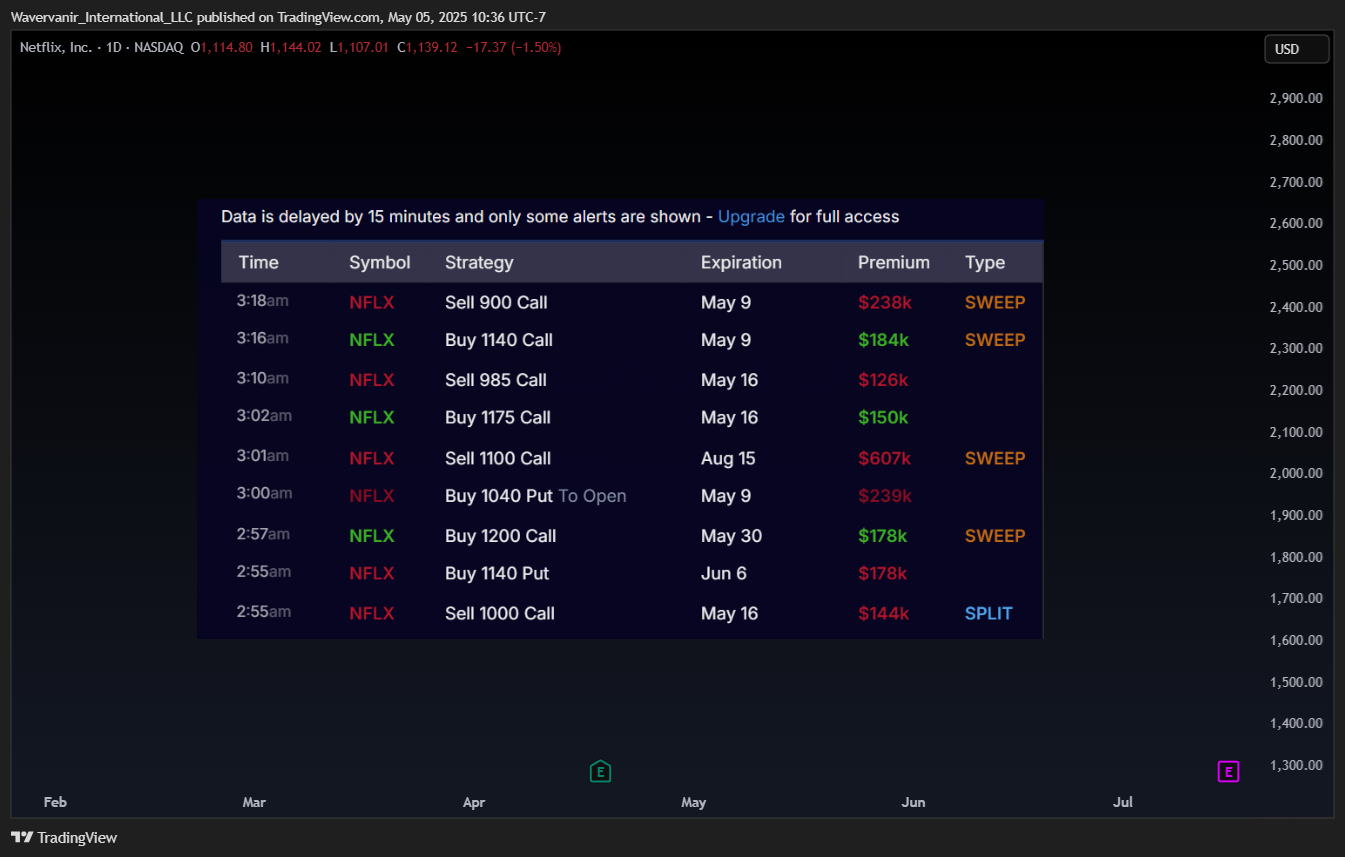Image resolution: width=1345 pixels, height=857 pixels.
Task: Click the Buy 1140 Put strategy
Action: click(x=497, y=573)
